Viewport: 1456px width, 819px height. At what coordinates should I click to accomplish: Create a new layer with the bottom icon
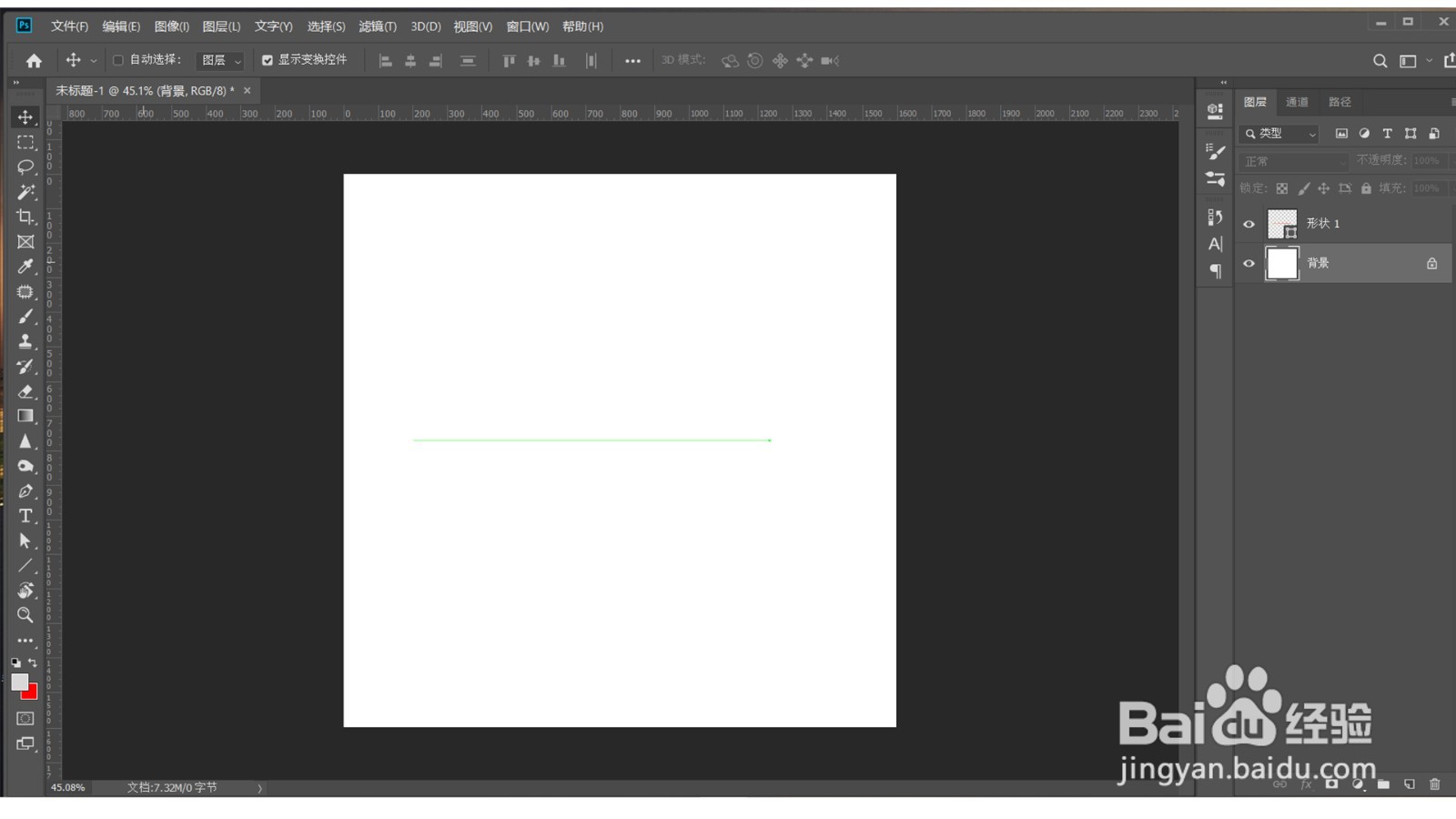click(1410, 784)
